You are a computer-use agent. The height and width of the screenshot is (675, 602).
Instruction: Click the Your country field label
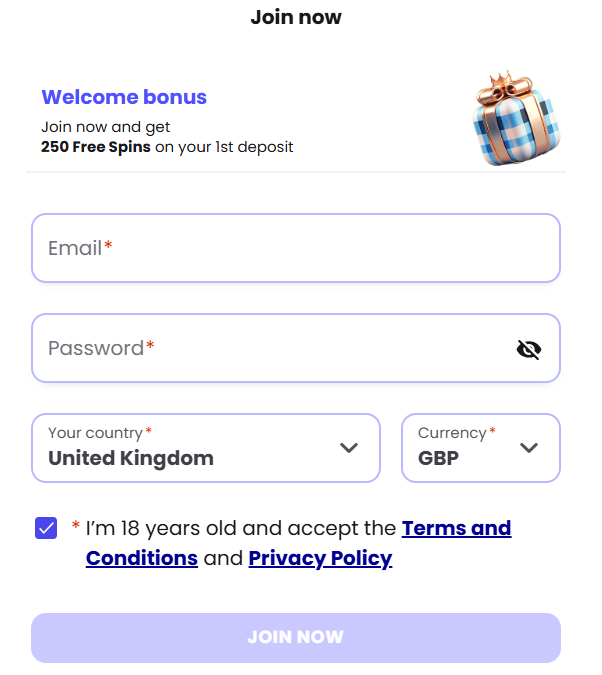click(95, 433)
